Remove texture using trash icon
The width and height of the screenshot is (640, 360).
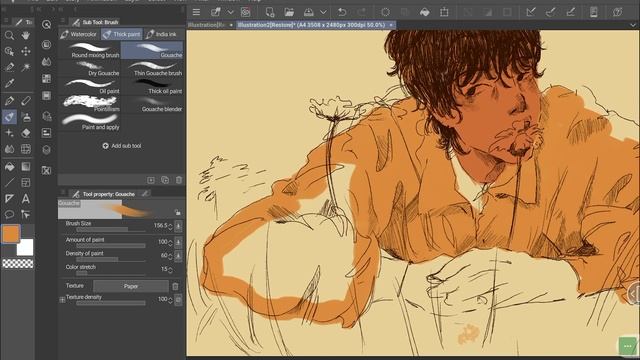coord(176,286)
